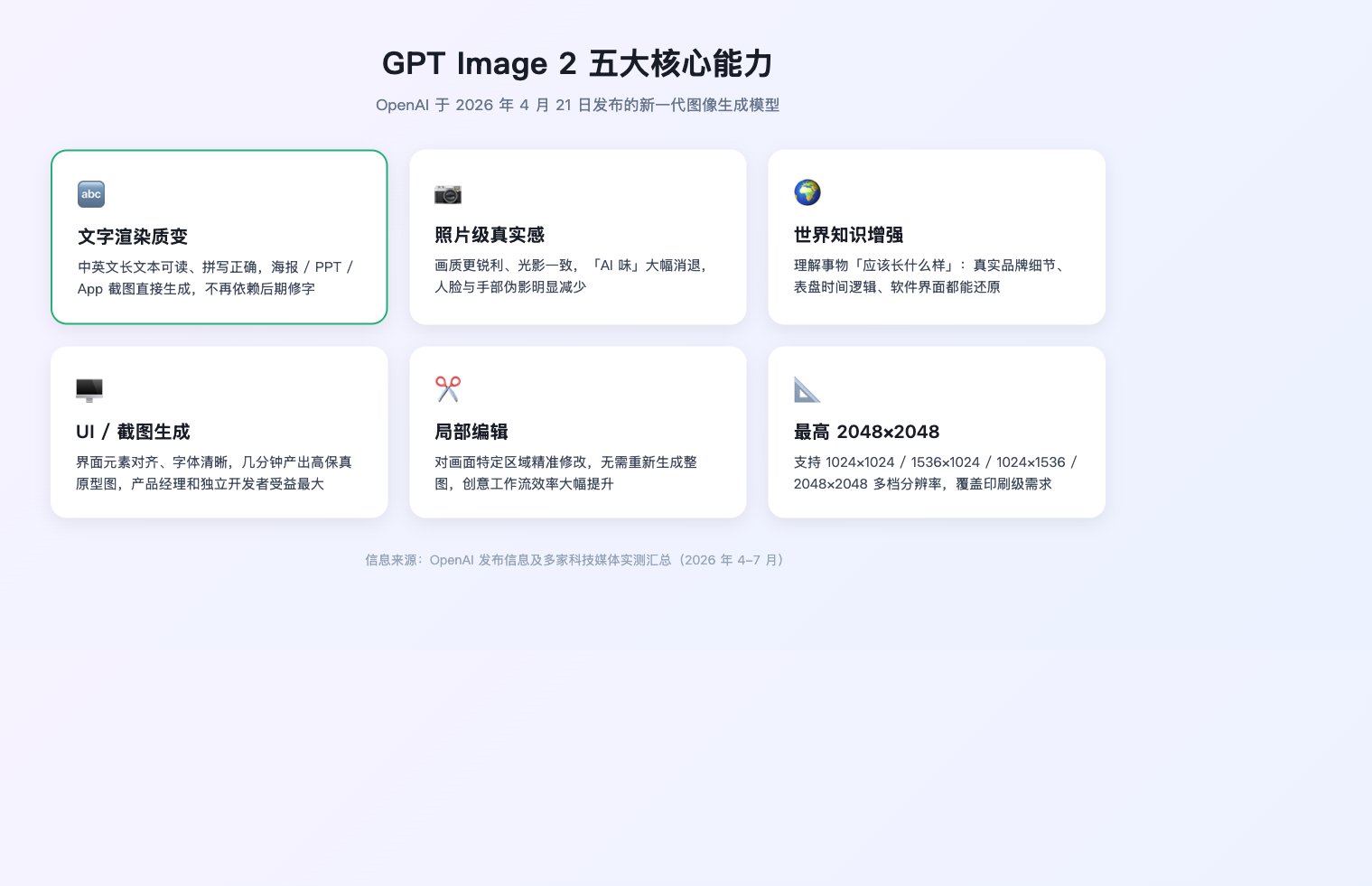
Task: Click the description starting 对画面特定区域精准修改
Action: pos(566,473)
